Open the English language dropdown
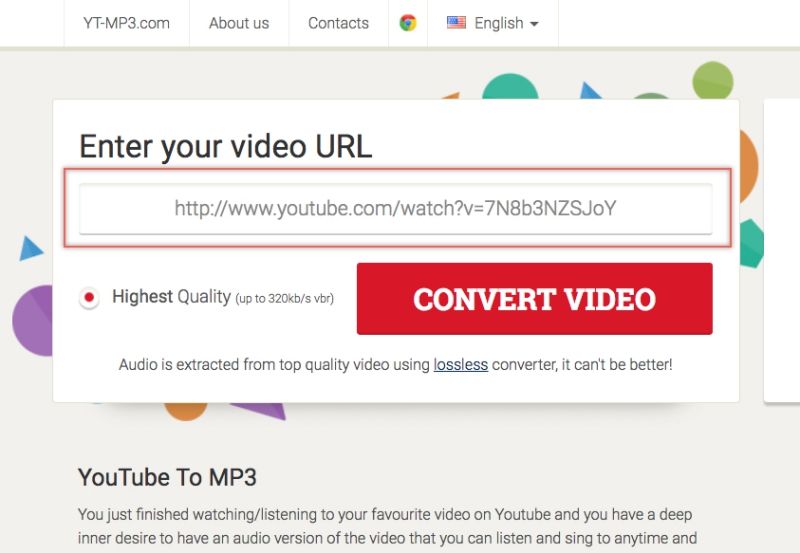The height and width of the screenshot is (553, 800). pos(493,23)
